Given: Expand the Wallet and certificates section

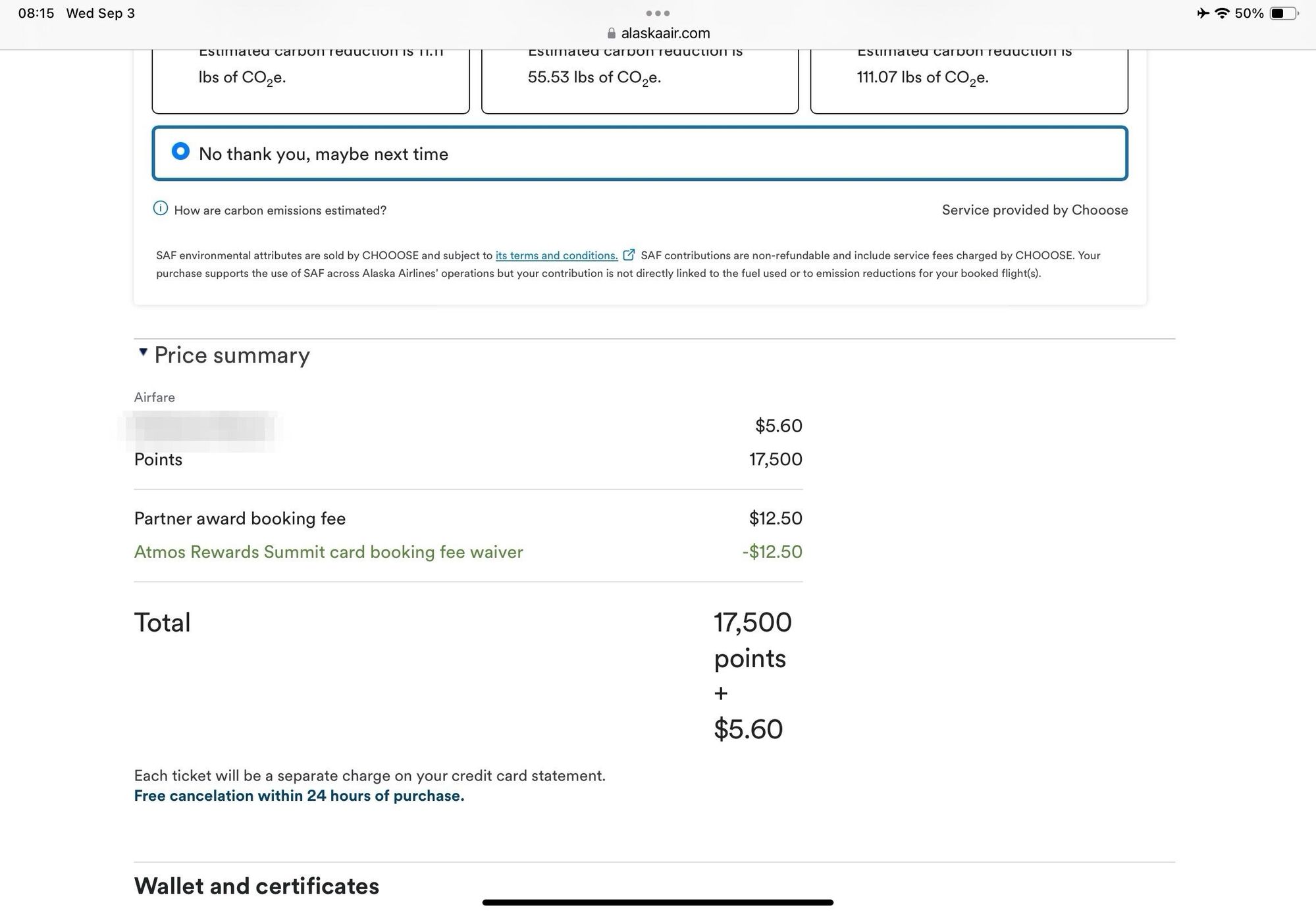Looking at the screenshot, I should coord(256,886).
